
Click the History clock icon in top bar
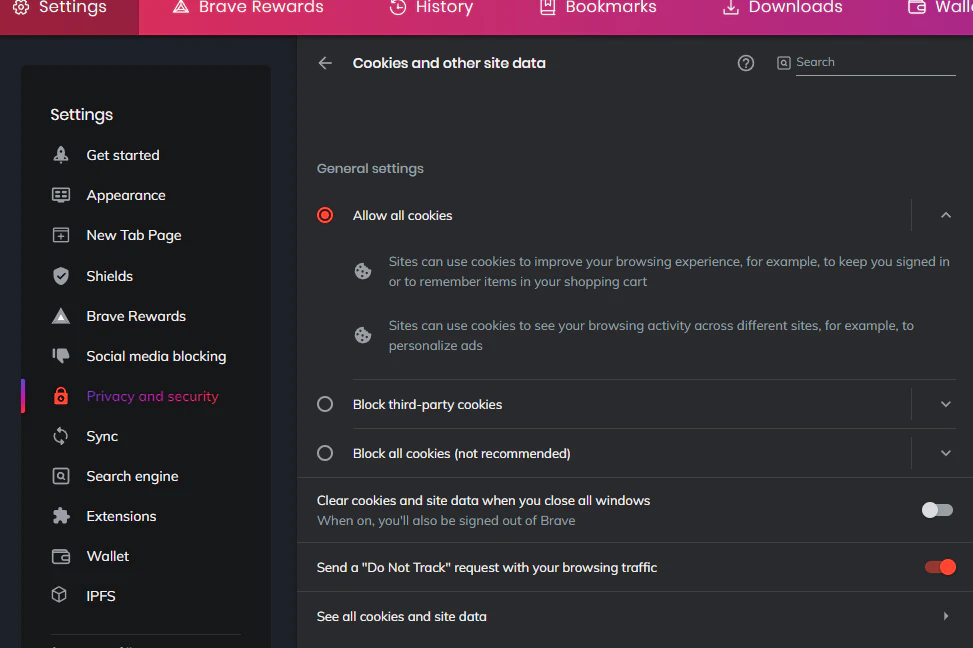point(398,7)
